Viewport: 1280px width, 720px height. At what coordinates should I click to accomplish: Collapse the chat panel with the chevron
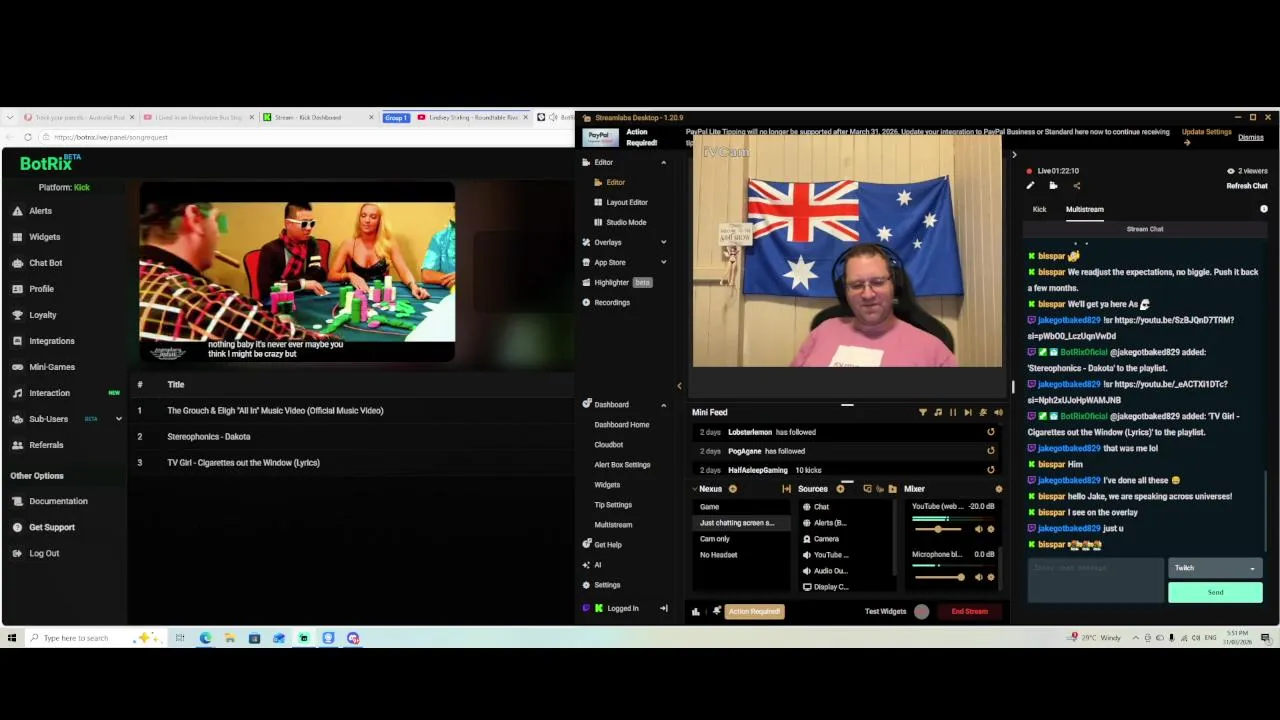1014,155
